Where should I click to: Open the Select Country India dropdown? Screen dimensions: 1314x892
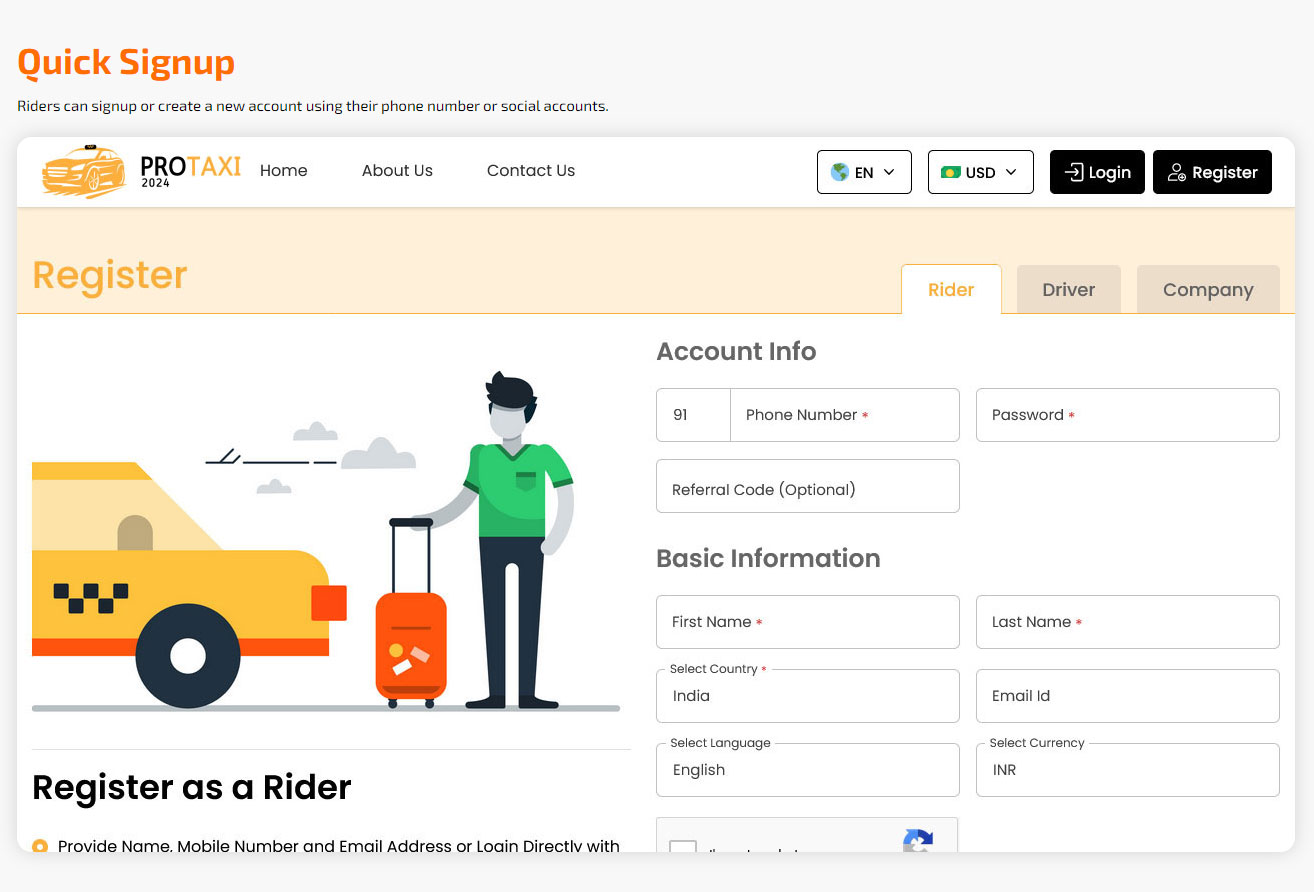808,696
